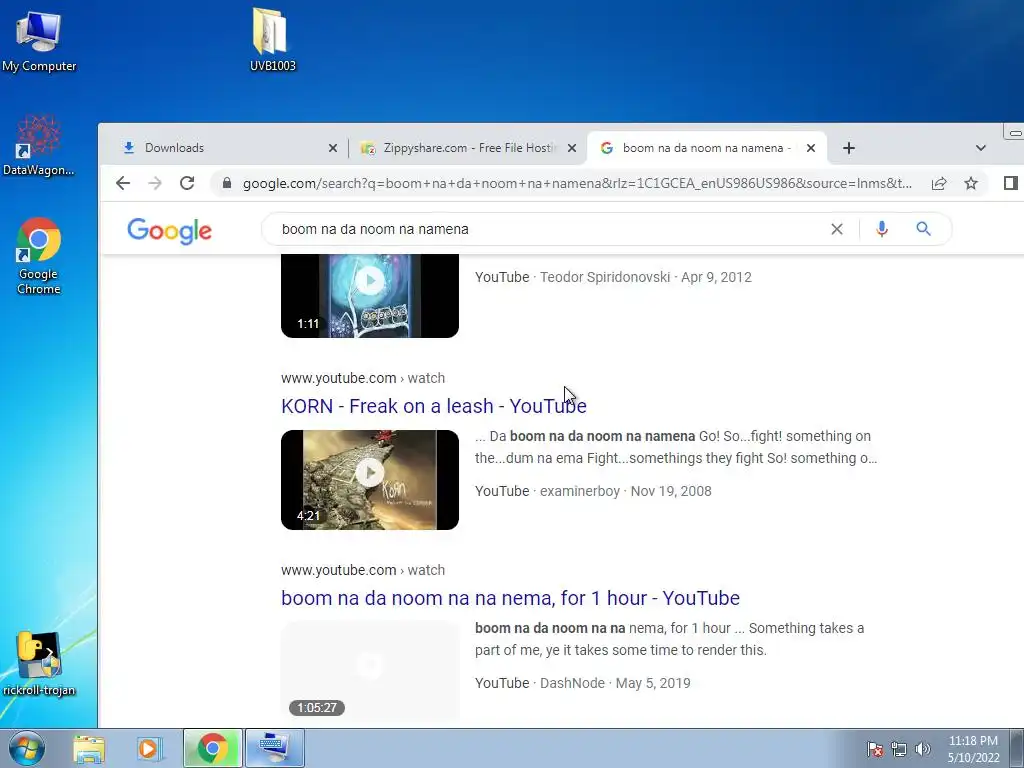The image size is (1024, 768).
Task: Open Windows Start menu
Action: pos(27,748)
